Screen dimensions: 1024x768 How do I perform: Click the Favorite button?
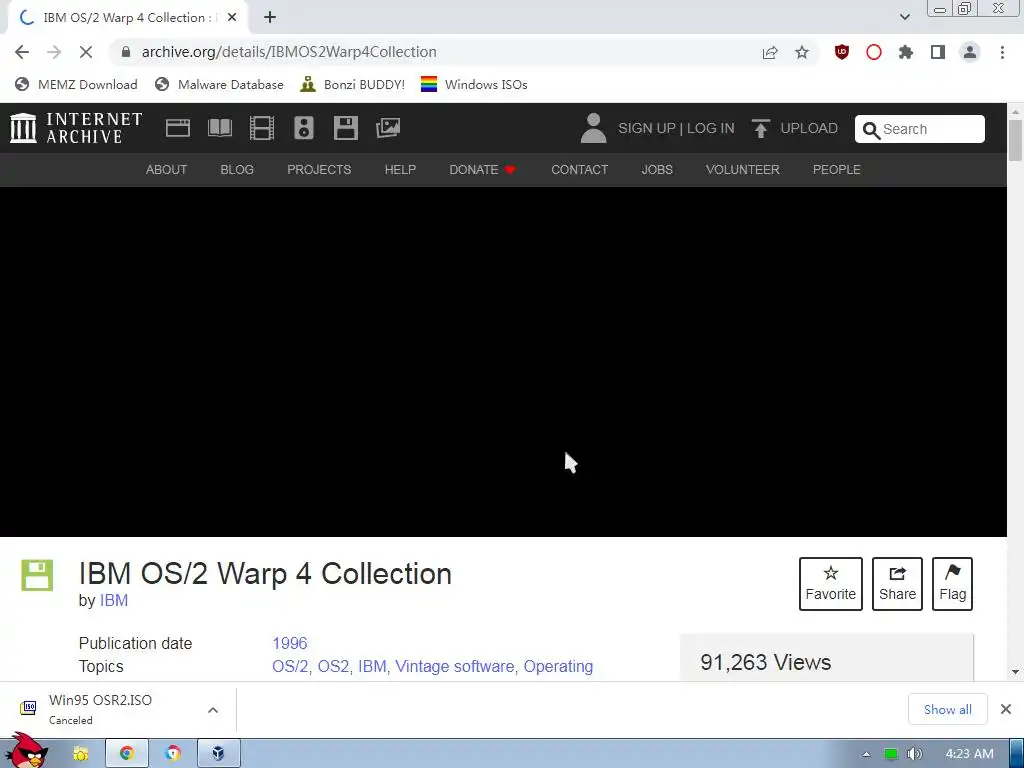tap(831, 584)
